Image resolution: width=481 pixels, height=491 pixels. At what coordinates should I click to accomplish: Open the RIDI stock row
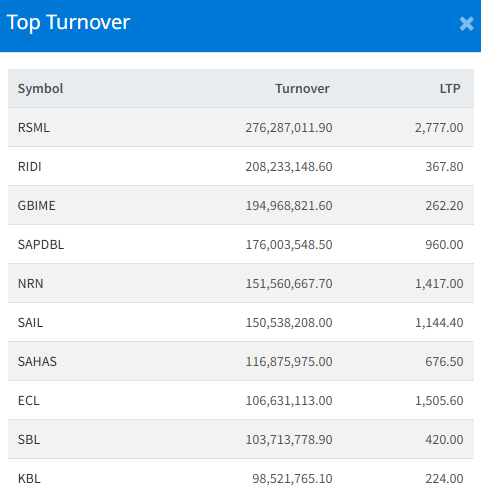(x=241, y=166)
